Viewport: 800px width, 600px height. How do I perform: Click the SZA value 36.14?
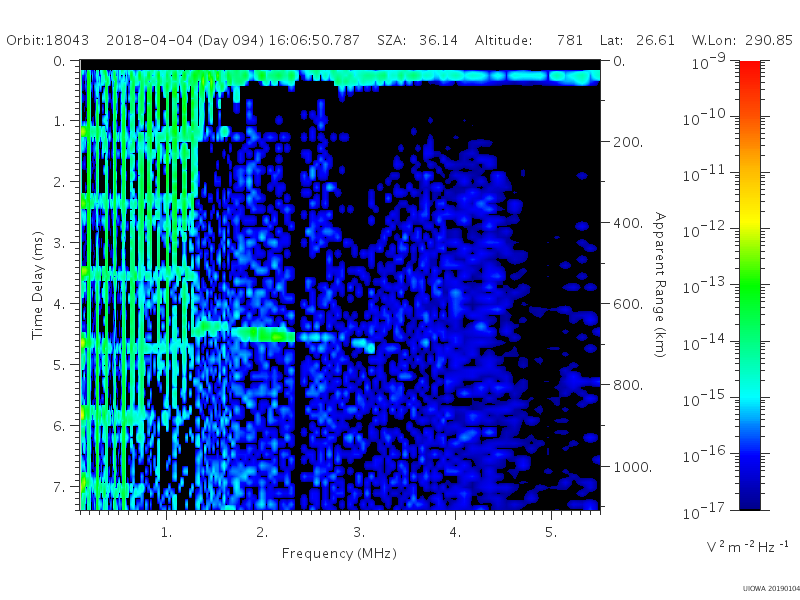pyautogui.click(x=438, y=40)
